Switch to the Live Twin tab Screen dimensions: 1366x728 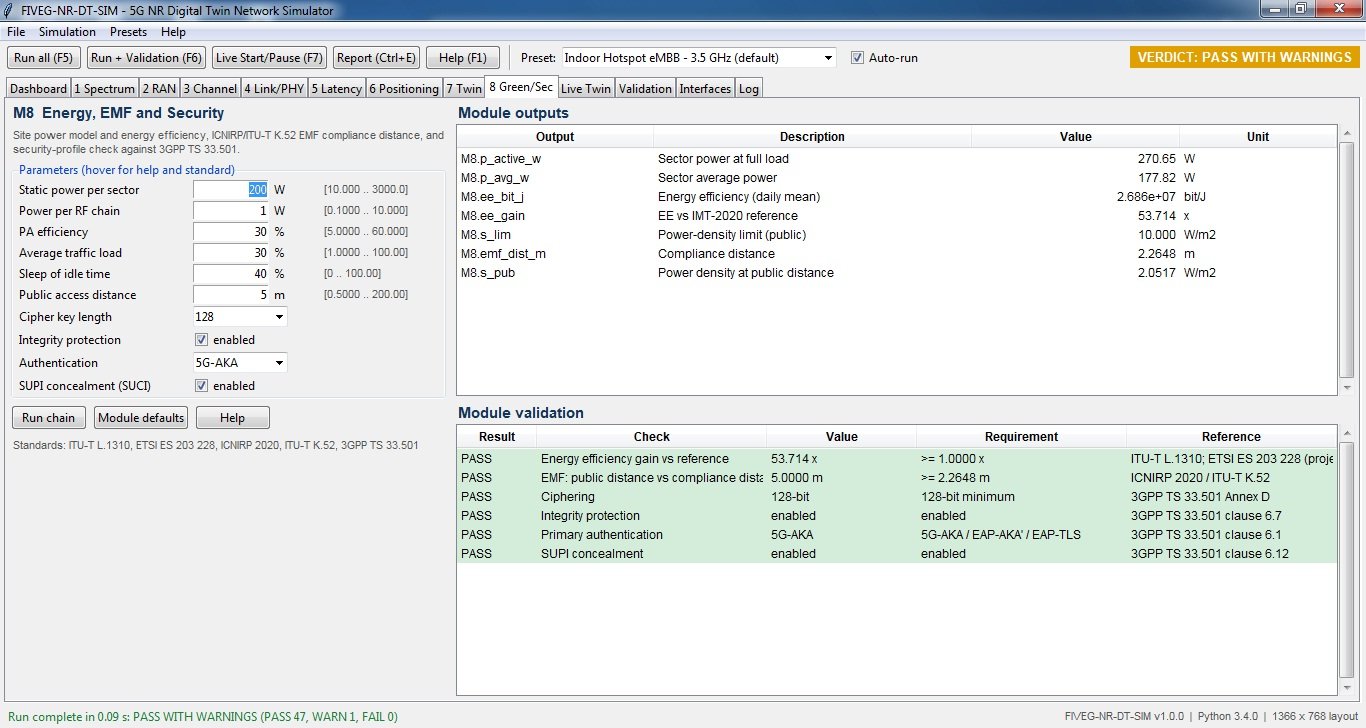586,89
